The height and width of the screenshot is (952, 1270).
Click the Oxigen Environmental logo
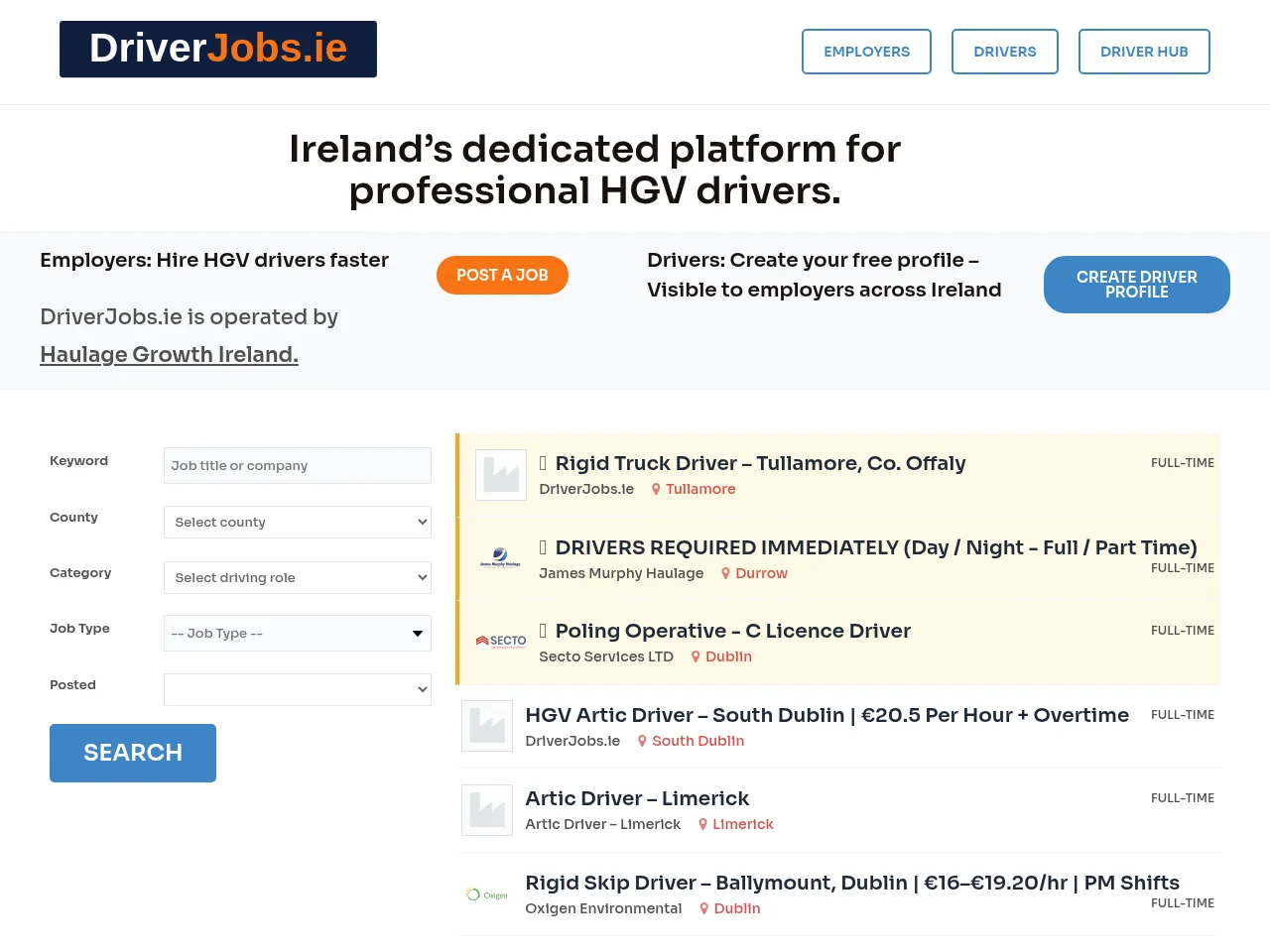(x=487, y=894)
